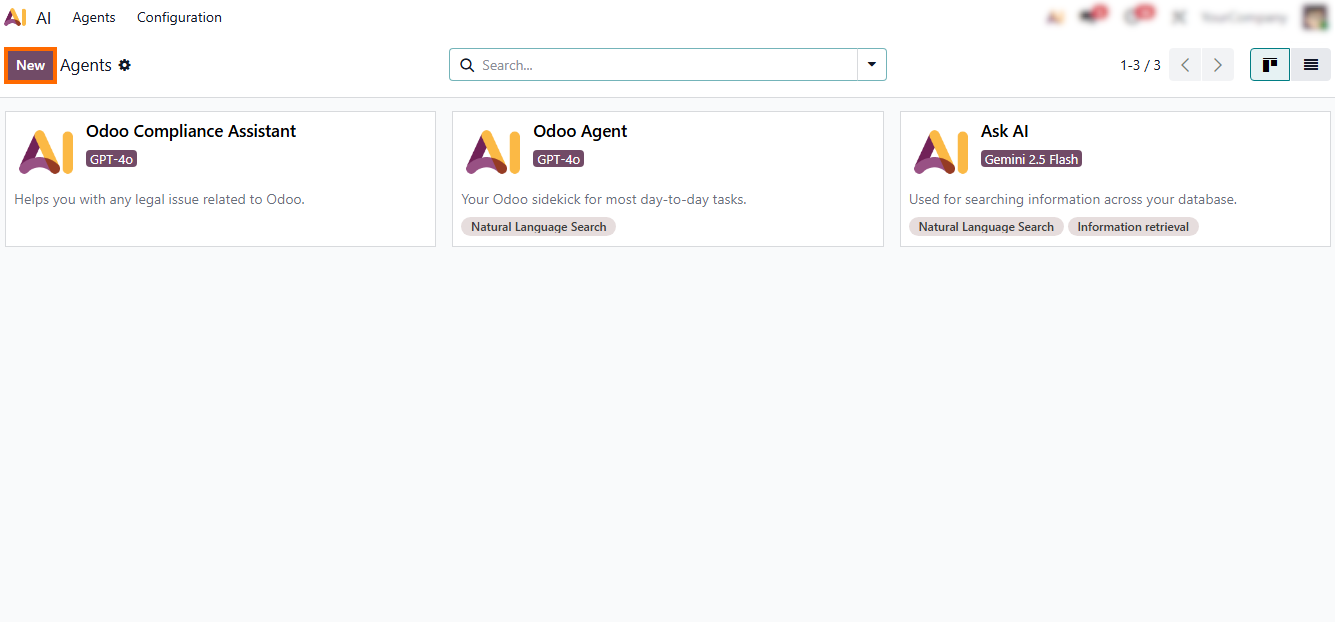
Task: Click the Information retrieval tag
Action: tap(1133, 227)
